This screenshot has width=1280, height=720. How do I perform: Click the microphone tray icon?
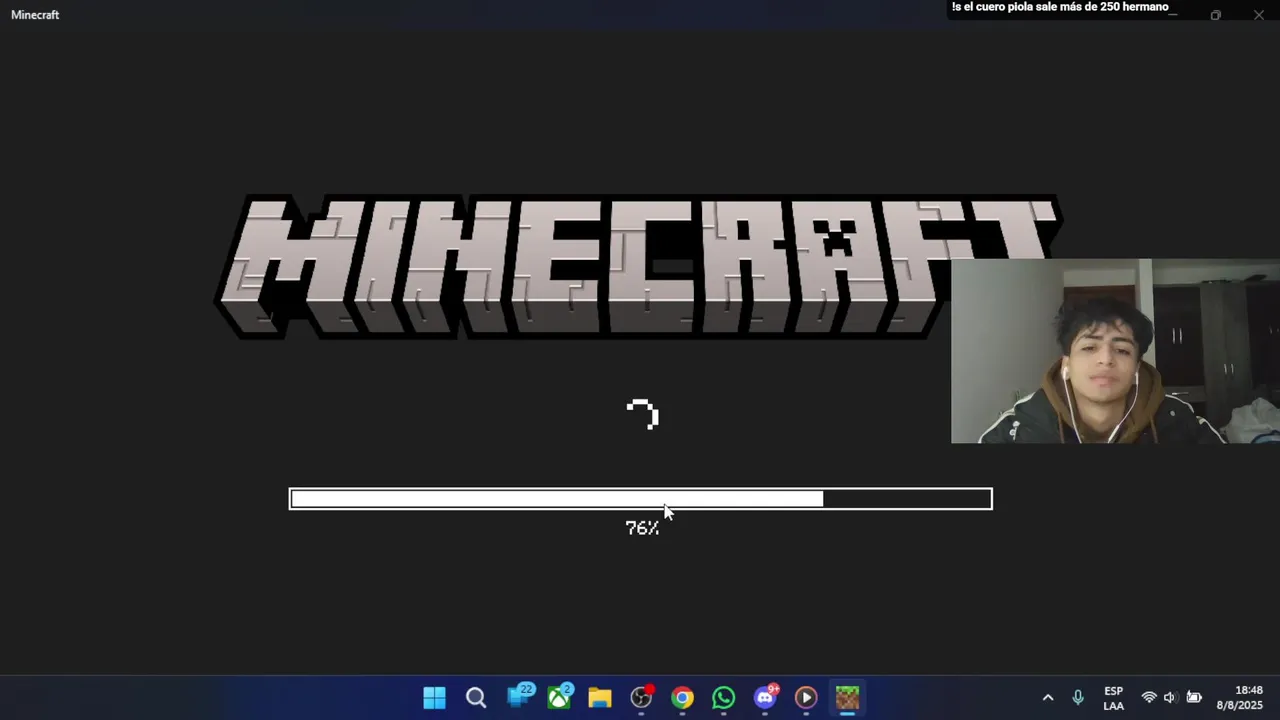[x=1078, y=697]
